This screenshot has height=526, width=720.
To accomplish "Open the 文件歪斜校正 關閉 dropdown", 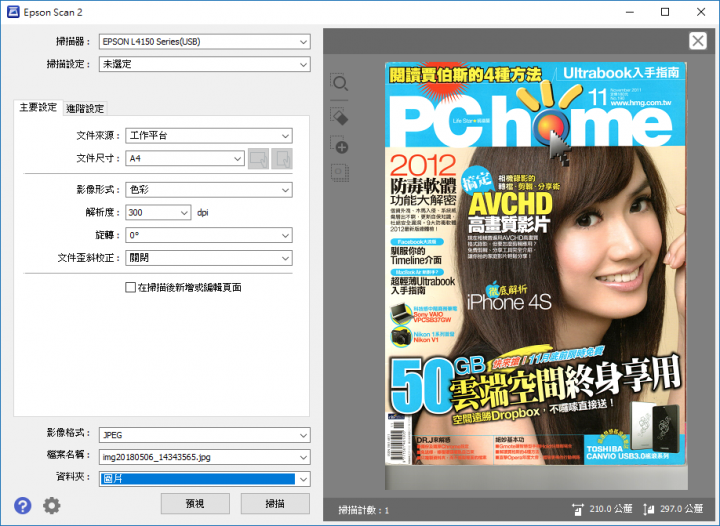I will 208,258.
